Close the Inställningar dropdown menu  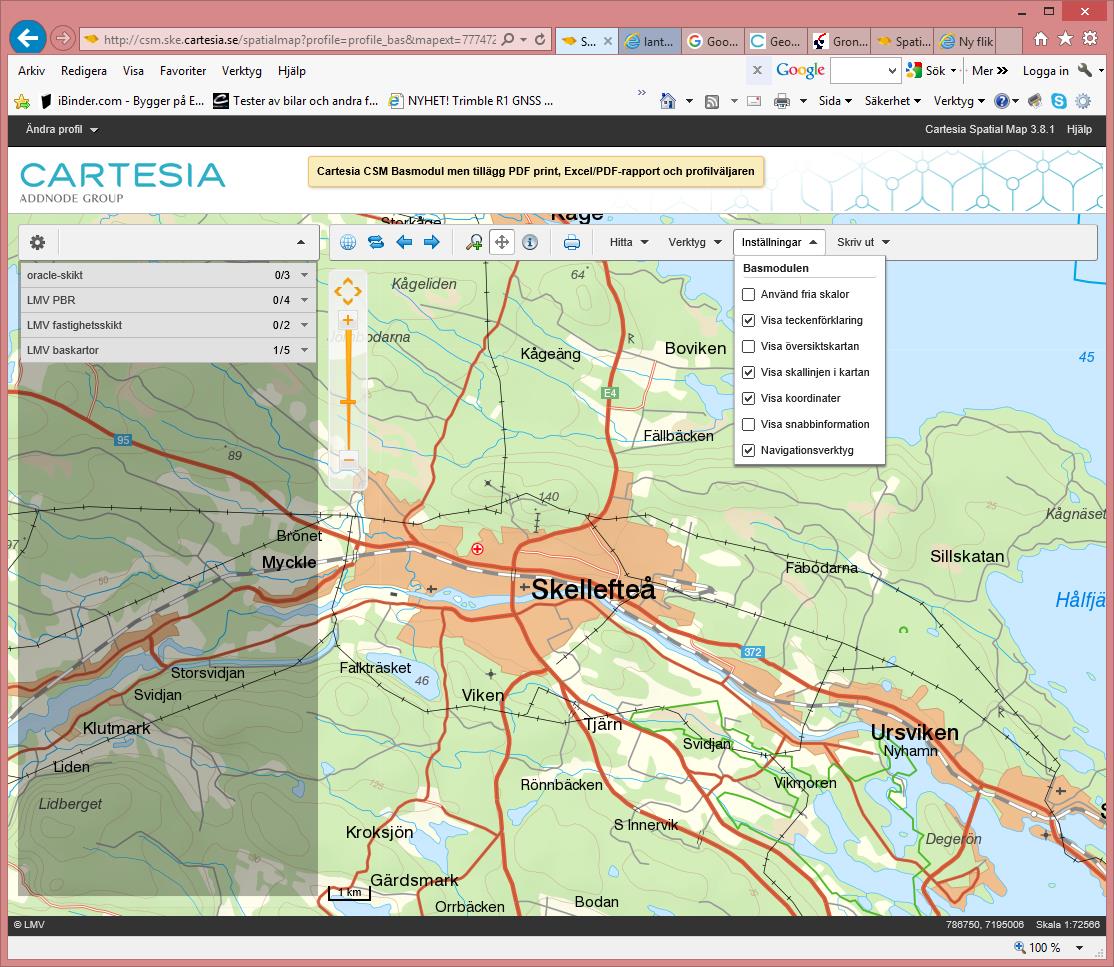[779, 242]
